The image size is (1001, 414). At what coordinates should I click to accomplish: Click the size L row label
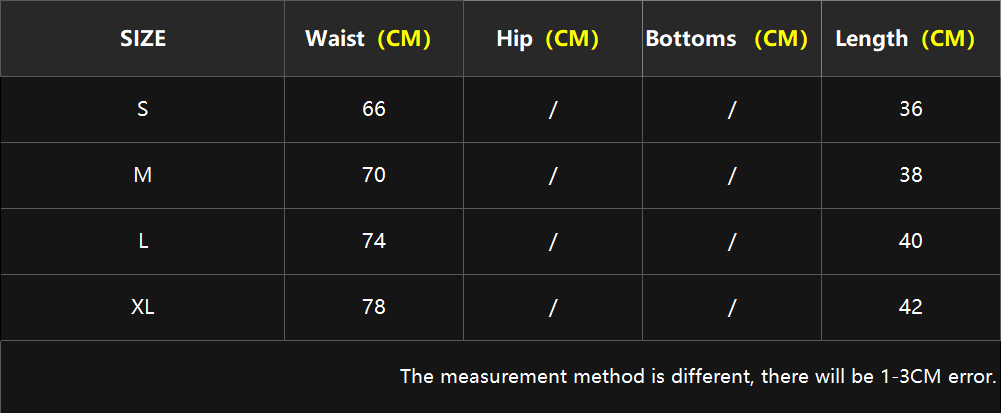click(x=142, y=242)
